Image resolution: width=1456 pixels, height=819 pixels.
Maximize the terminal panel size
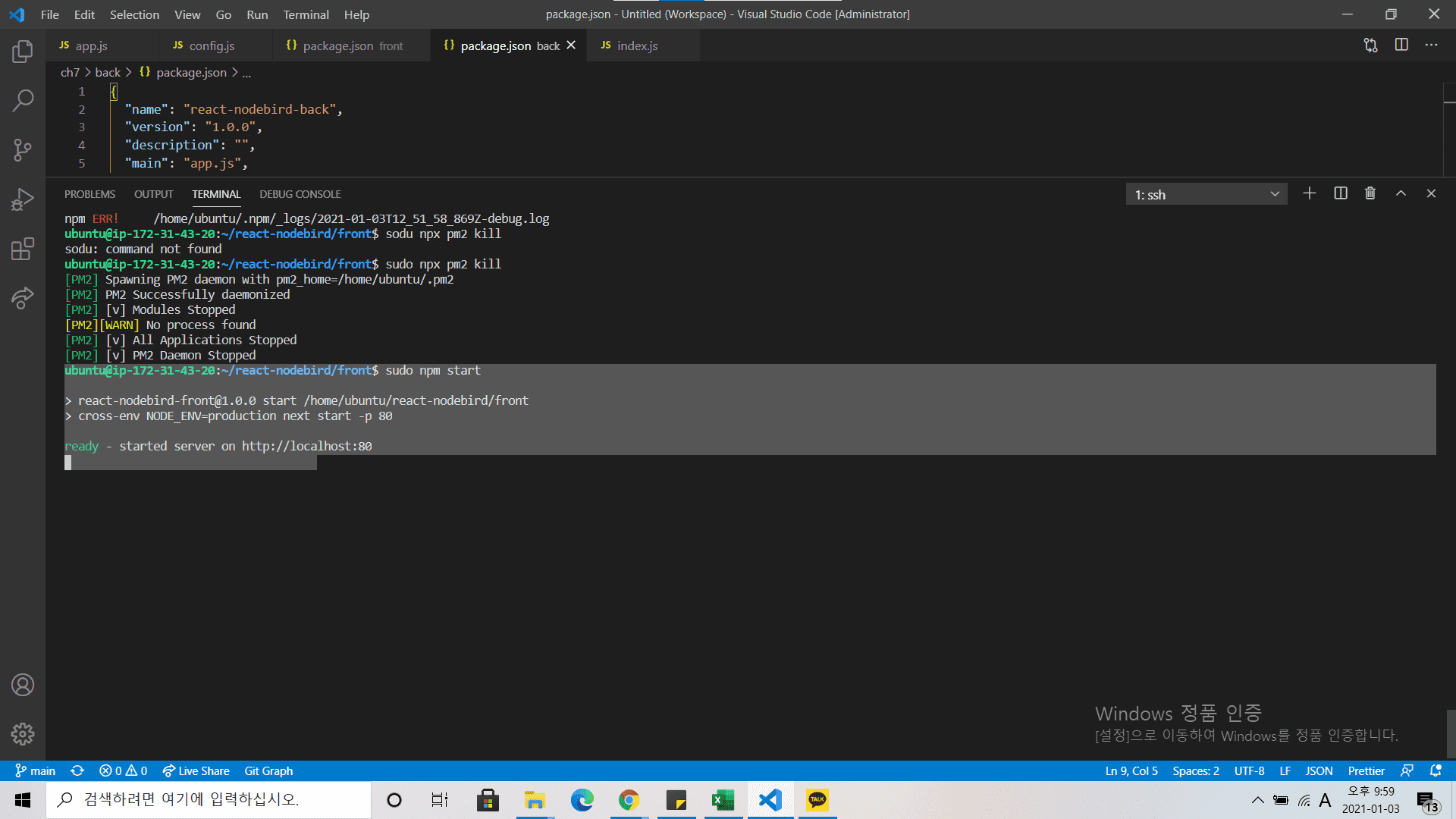tap(1401, 193)
